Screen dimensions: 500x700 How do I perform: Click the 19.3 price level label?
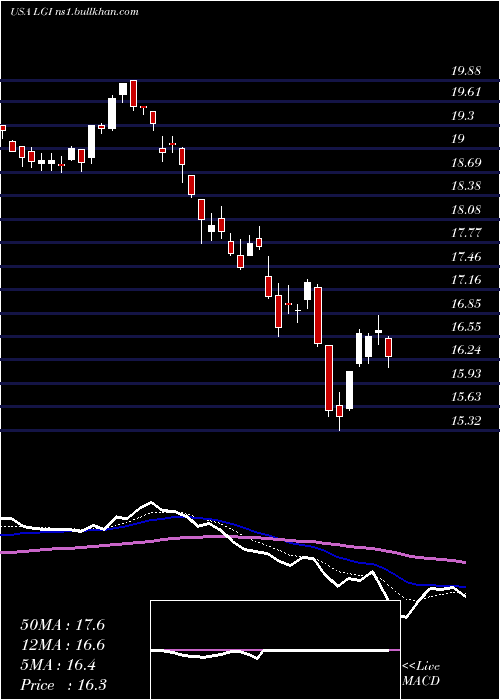[x=463, y=116]
